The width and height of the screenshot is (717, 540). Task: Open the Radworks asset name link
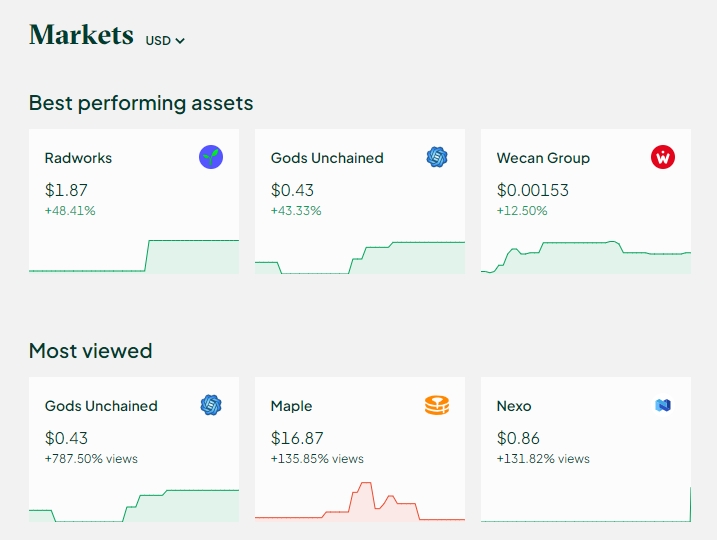tap(78, 158)
